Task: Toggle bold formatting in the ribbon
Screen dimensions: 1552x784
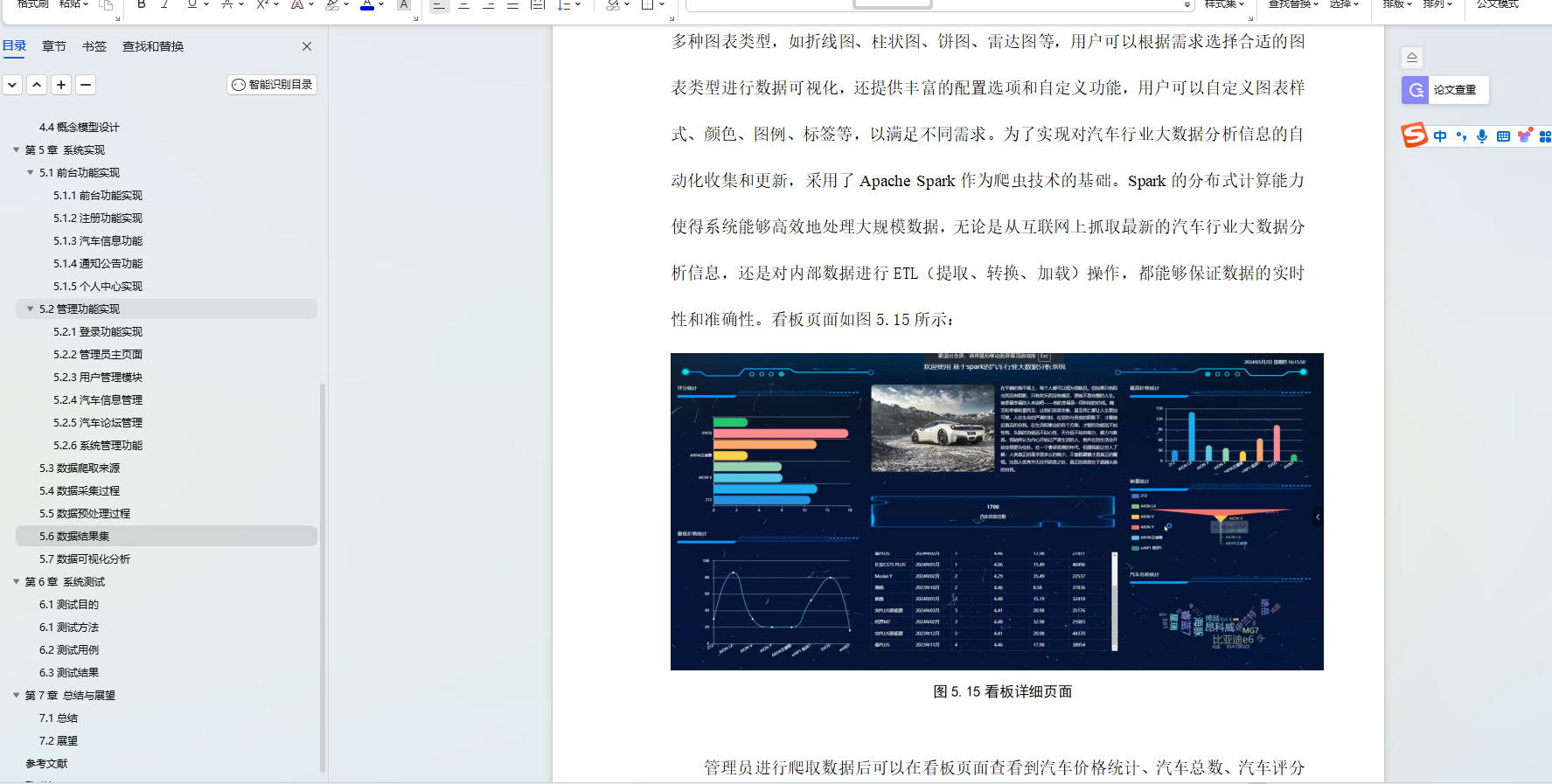Action: tap(141, 4)
